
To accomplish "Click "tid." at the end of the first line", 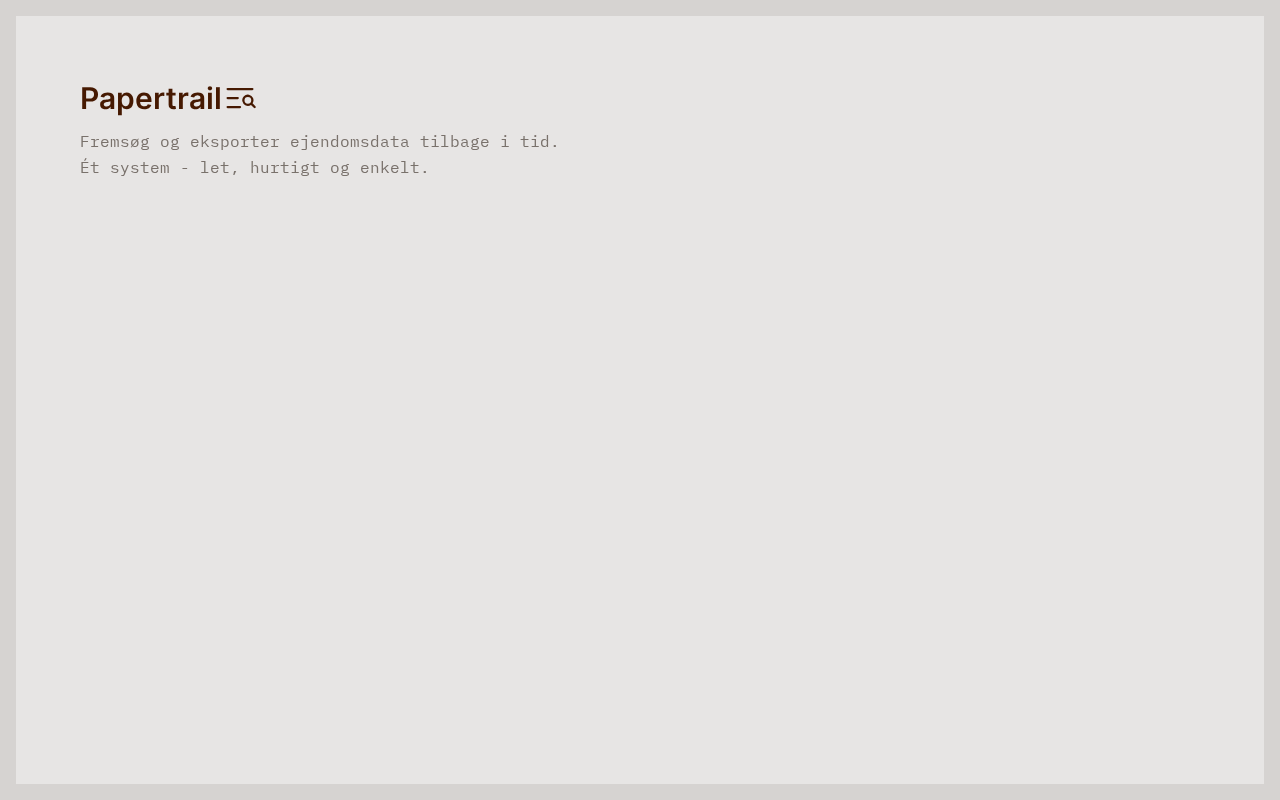I will click(x=540, y=142).
